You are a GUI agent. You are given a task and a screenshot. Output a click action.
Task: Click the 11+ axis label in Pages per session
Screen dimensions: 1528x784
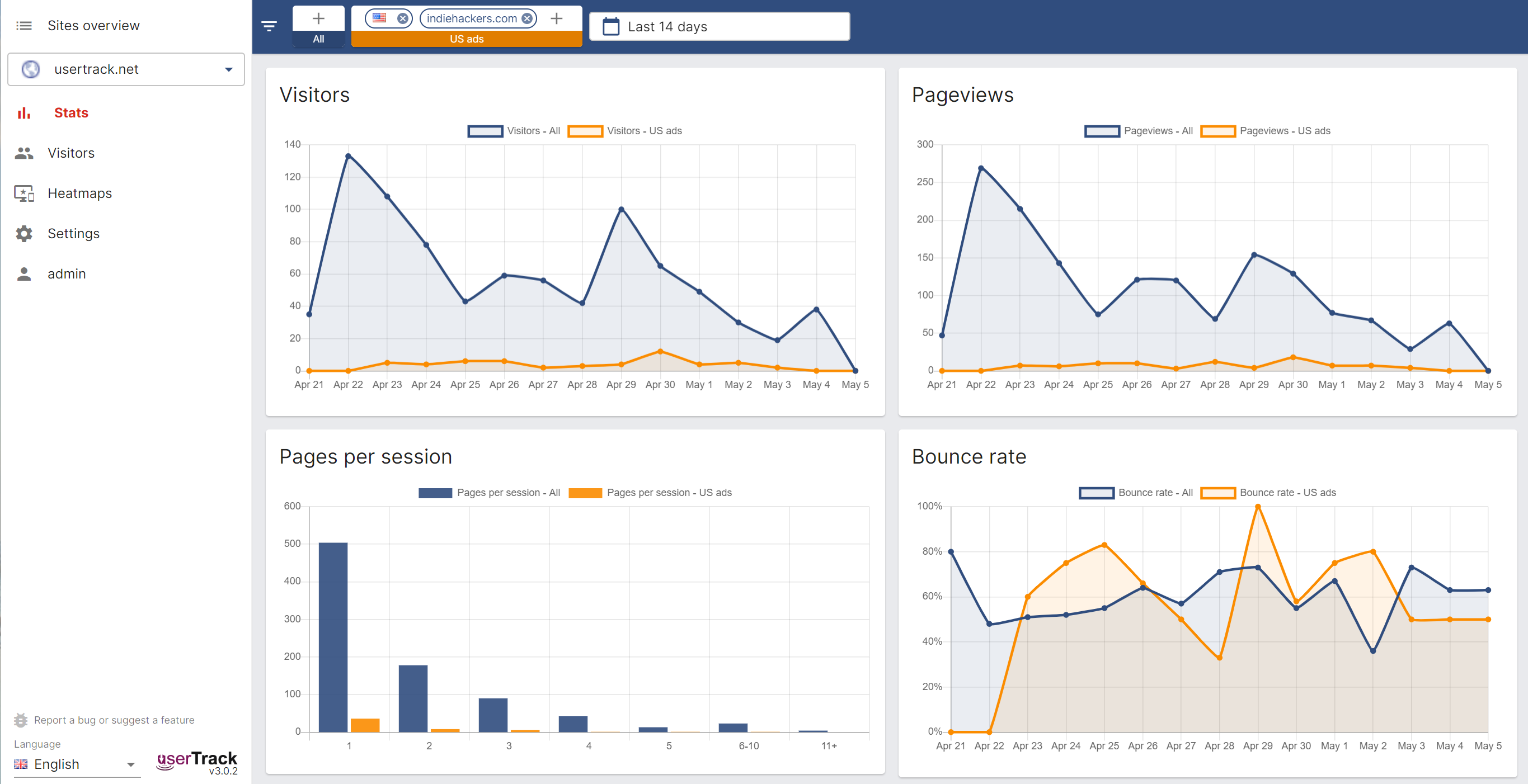(x=829, y=746)
